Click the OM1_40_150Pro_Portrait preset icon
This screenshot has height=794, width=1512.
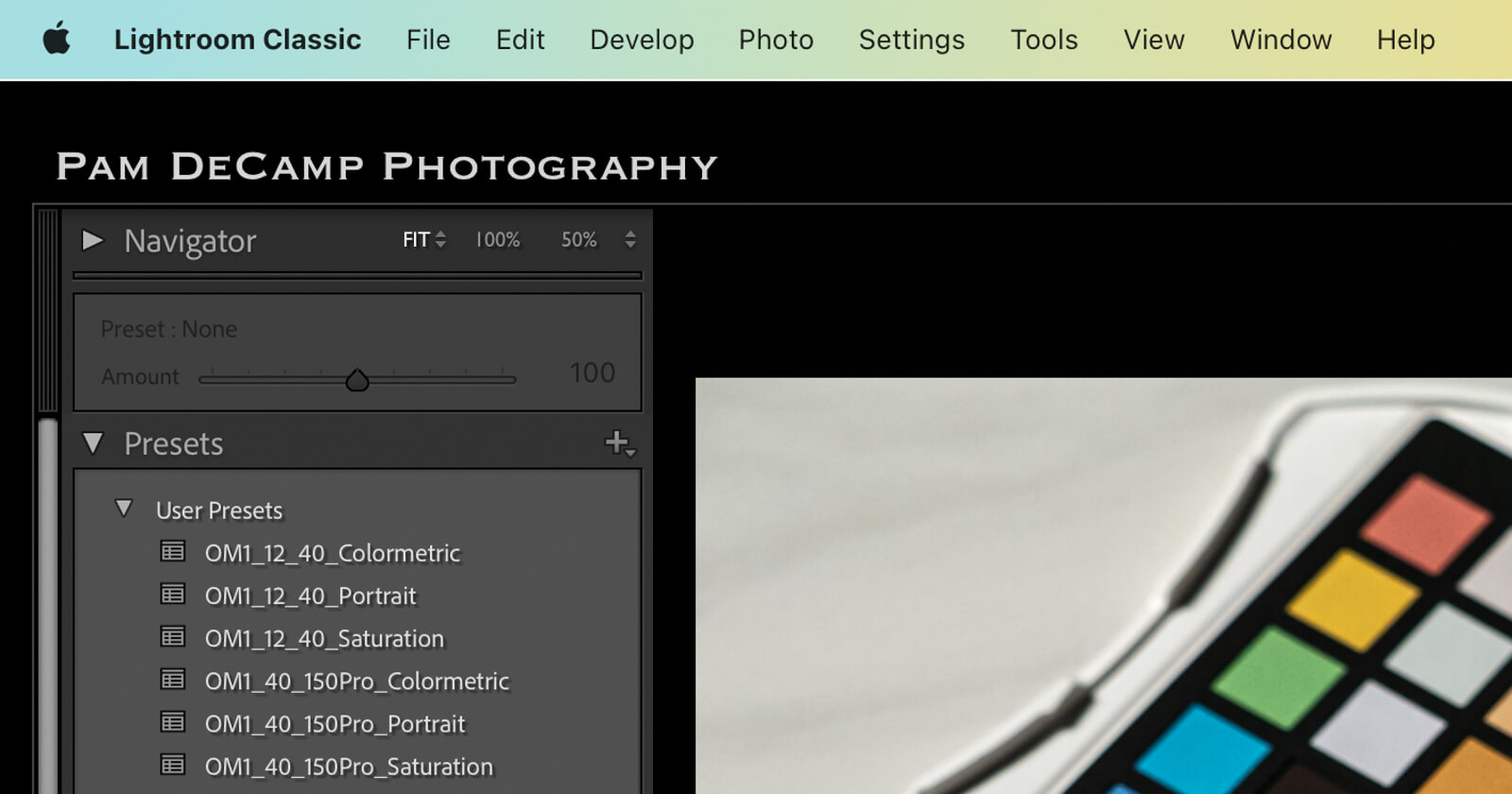click(173, 722)
